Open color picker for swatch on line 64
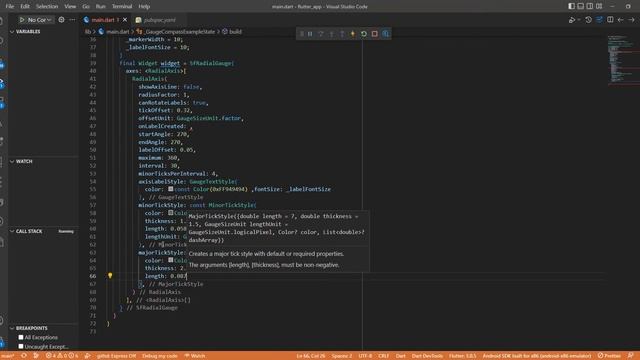The image size is (640, 360). tap(171, 260)
